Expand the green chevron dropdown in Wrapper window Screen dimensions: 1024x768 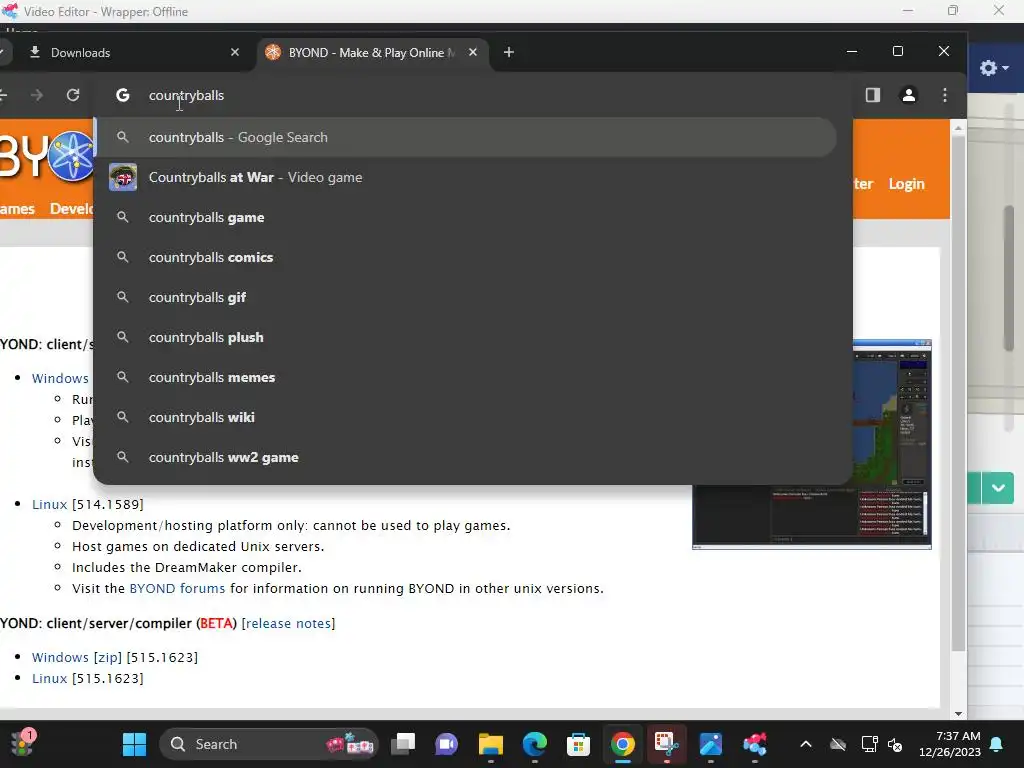pos(998,488)
